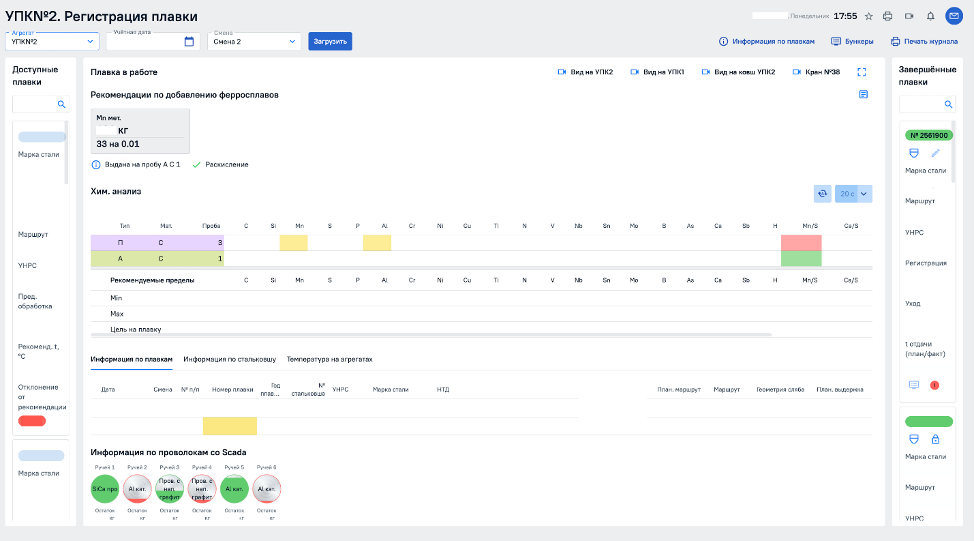The width and height of the screenshot is (974, 541).
Task: Click the red Mn/S cell in analysis table
Action: click(800, 242)
